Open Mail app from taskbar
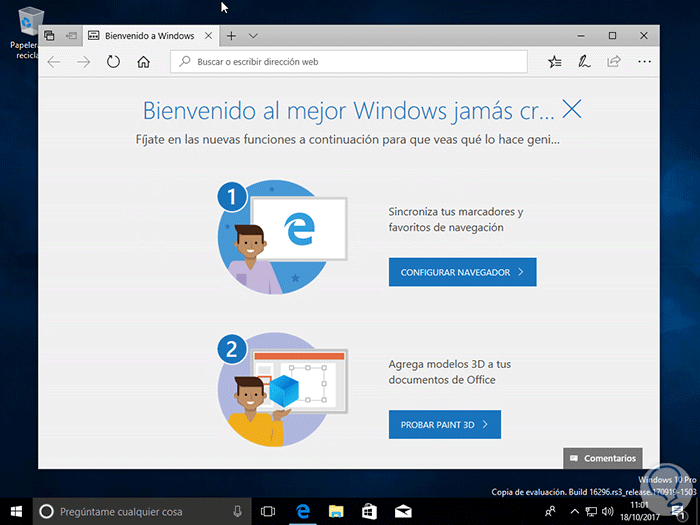The height and width of the screenshot is (525, 700). point(403,512)
